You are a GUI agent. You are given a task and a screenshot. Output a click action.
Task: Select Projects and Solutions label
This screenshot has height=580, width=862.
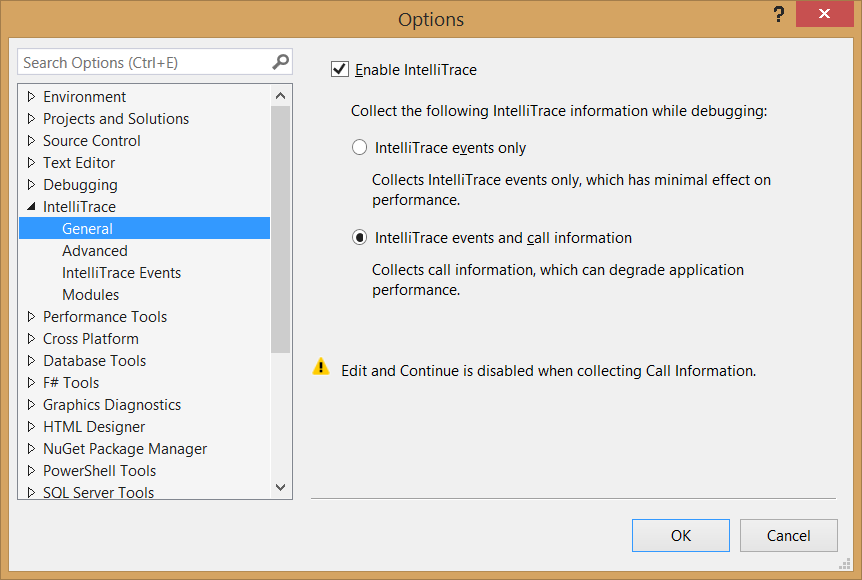(115, 119)
